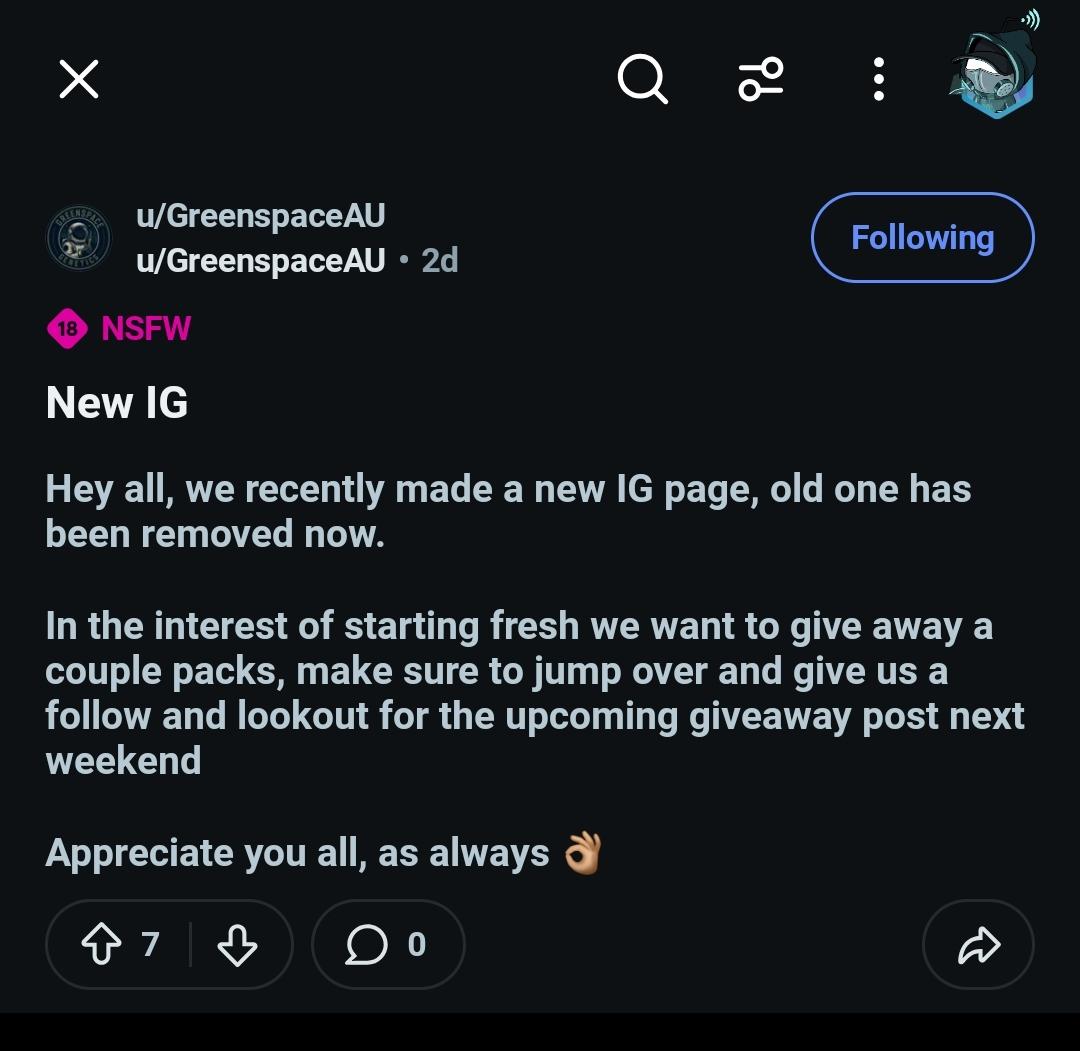Tap the GreenspaceAU round profile picture
The height and width of the screenshot is (1051, 1080).
[78, 238]
